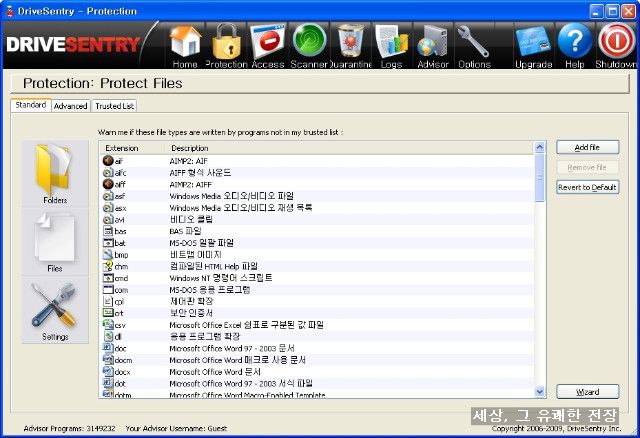Open the Home toolbar icon
Image resolution: width=640 pixels, height=438 pixels.
[x=185, y=46]
